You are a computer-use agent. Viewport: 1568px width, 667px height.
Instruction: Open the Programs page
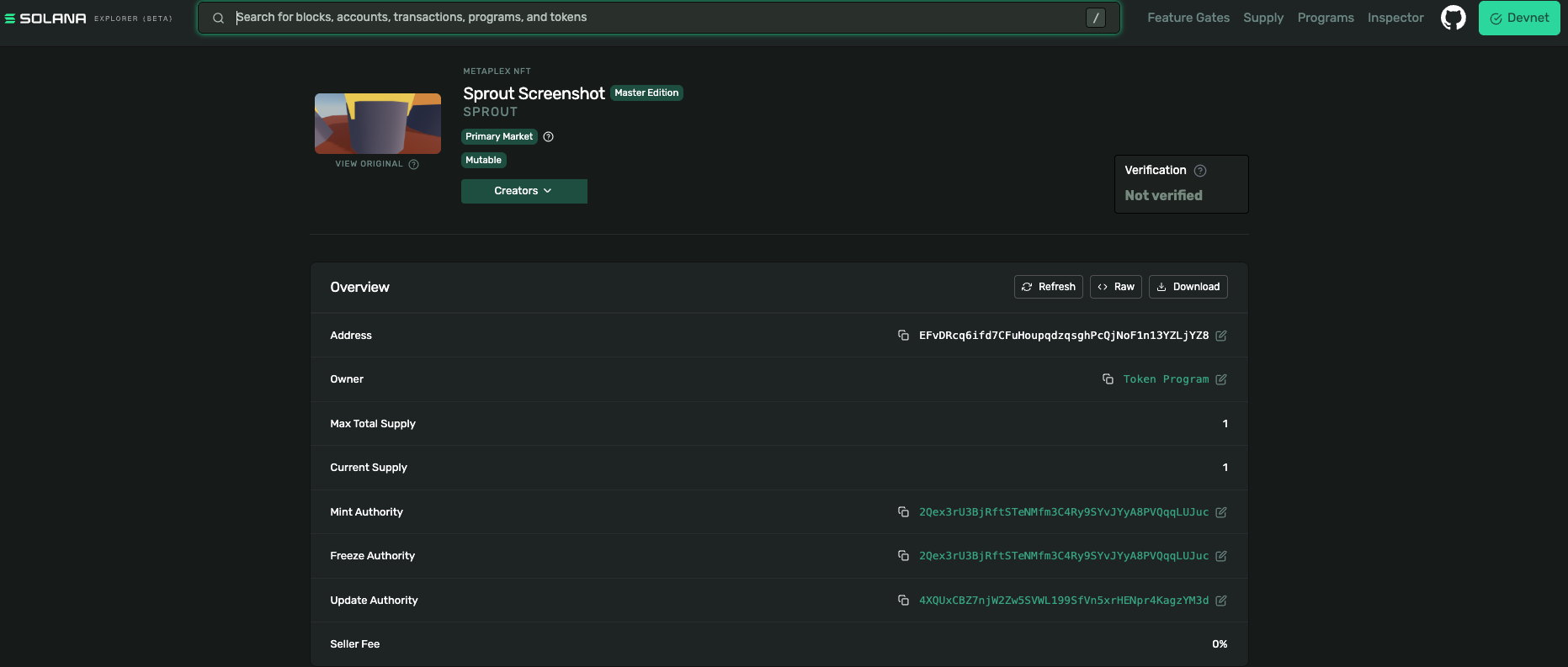point(1326,18)
